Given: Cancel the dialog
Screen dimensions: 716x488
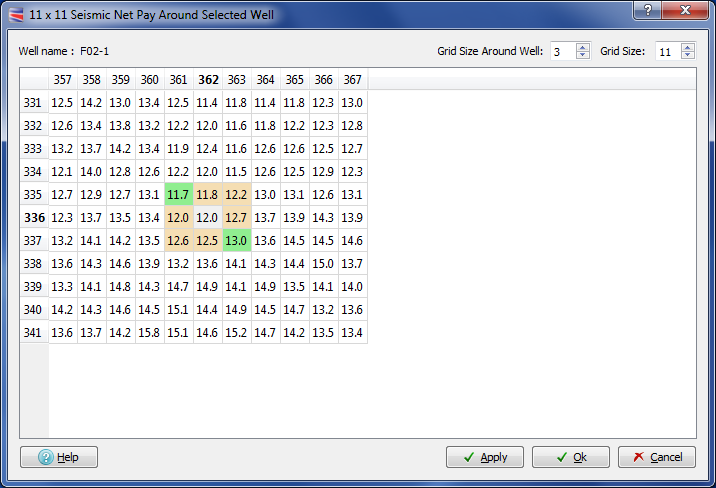Looking at the screenshot, I should click(657, 457).
